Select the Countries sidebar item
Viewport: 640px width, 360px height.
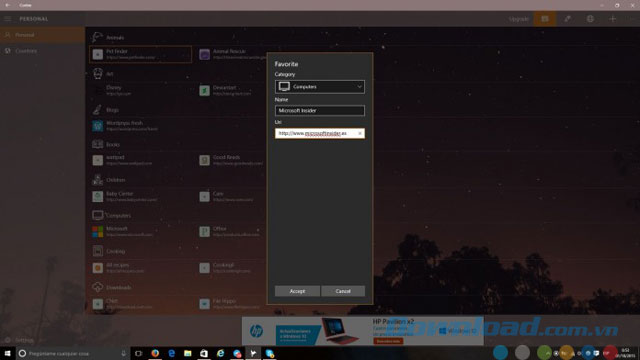42,51
